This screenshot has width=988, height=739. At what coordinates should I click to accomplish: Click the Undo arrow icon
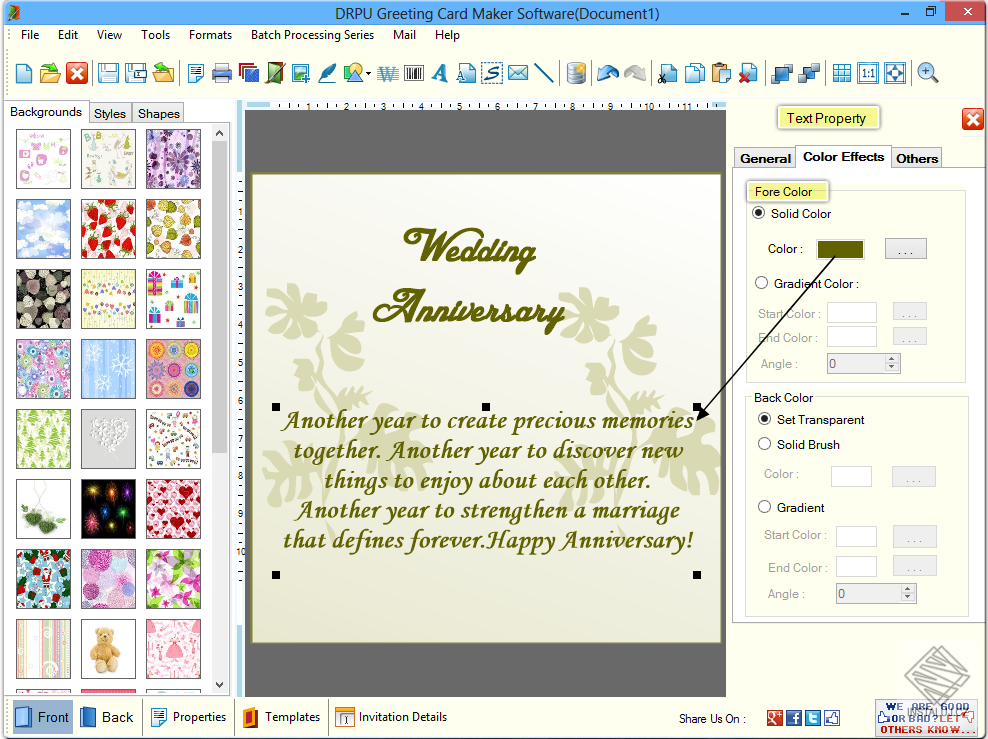(606, 72)
